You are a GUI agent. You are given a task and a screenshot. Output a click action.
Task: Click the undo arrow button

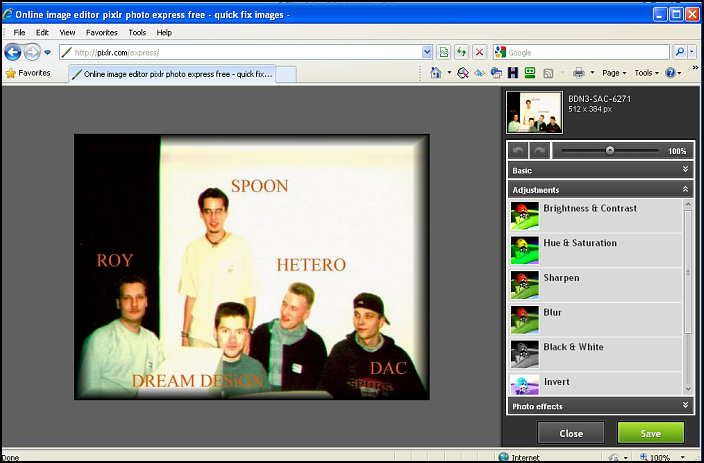[x=518, y=150]
